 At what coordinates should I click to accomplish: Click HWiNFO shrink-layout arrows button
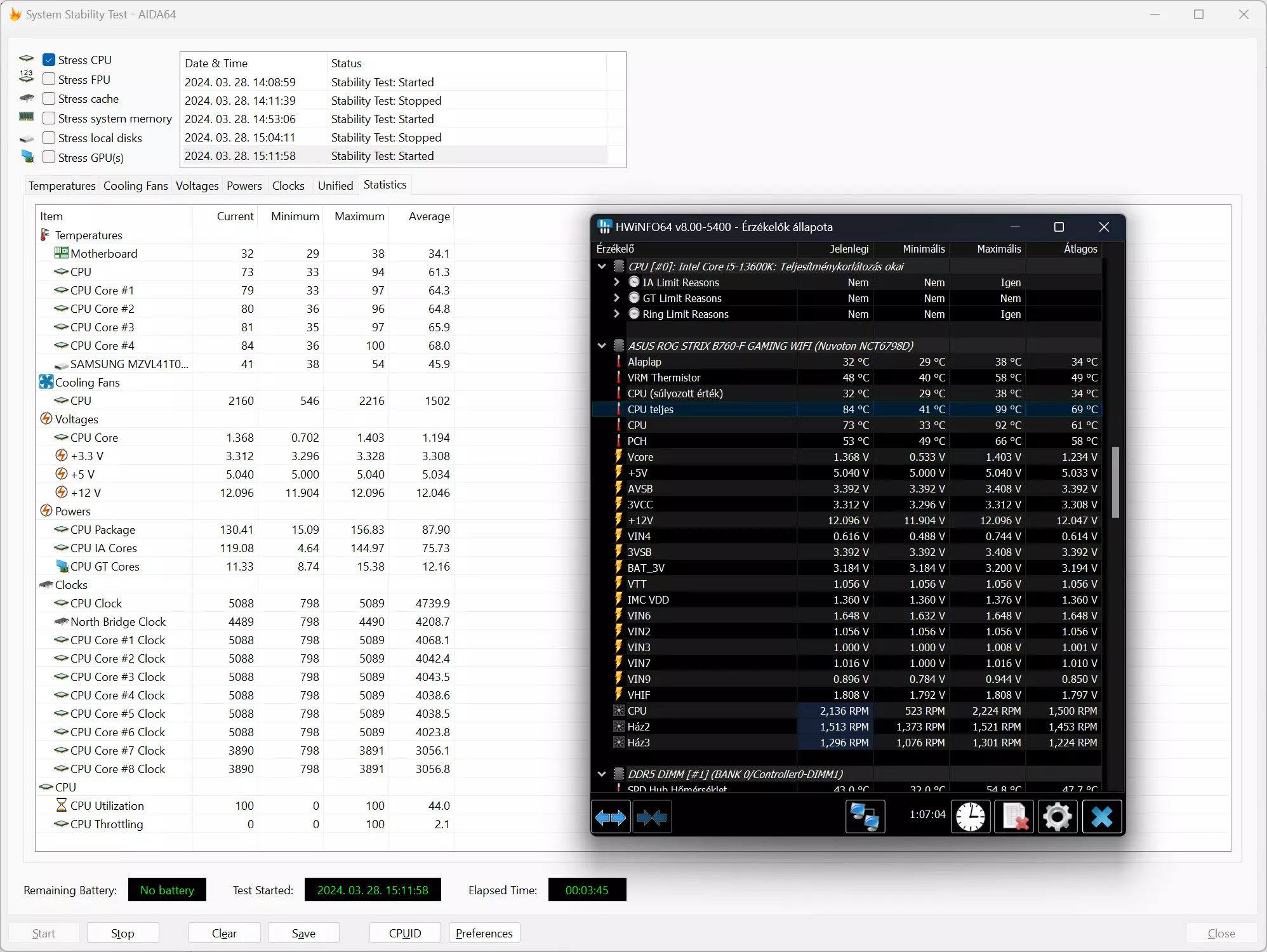click(652, 817)
